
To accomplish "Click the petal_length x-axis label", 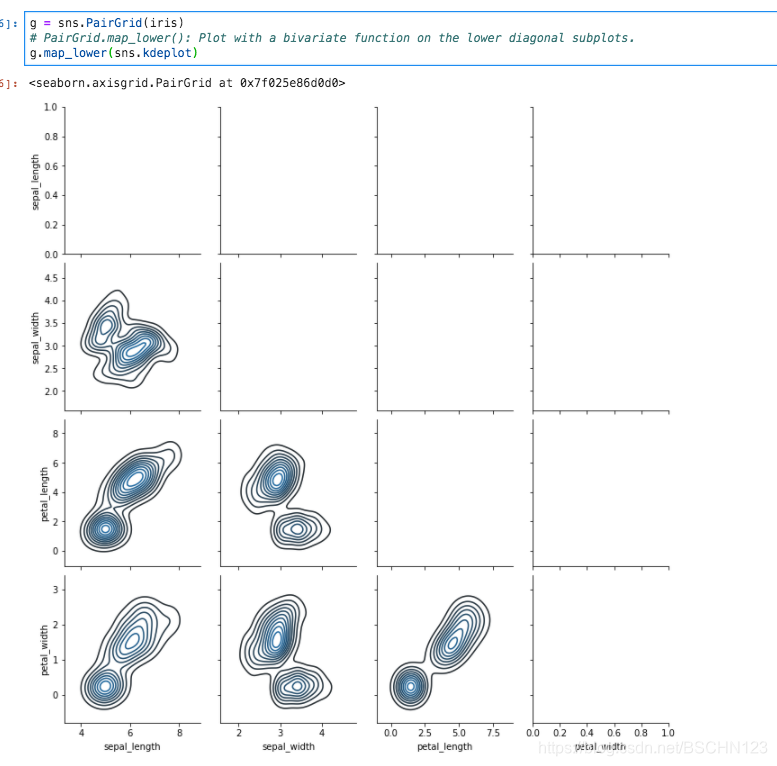I will tap(444, 746).
